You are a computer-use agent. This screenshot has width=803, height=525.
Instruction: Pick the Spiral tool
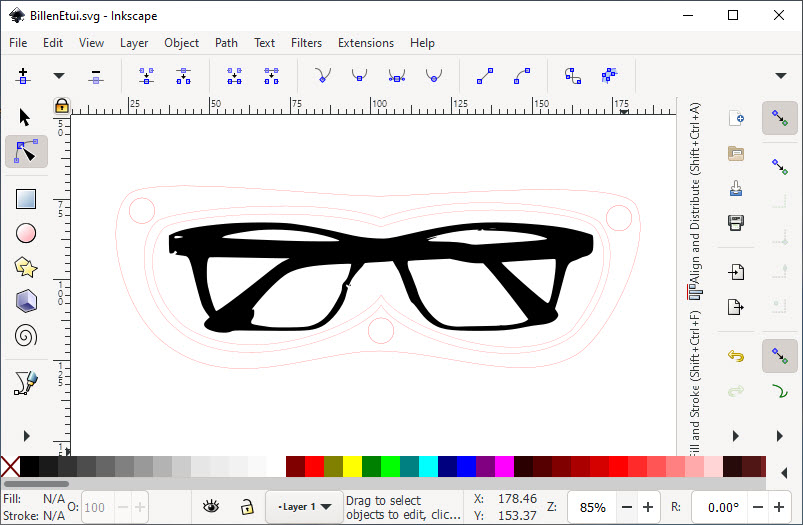26,335
